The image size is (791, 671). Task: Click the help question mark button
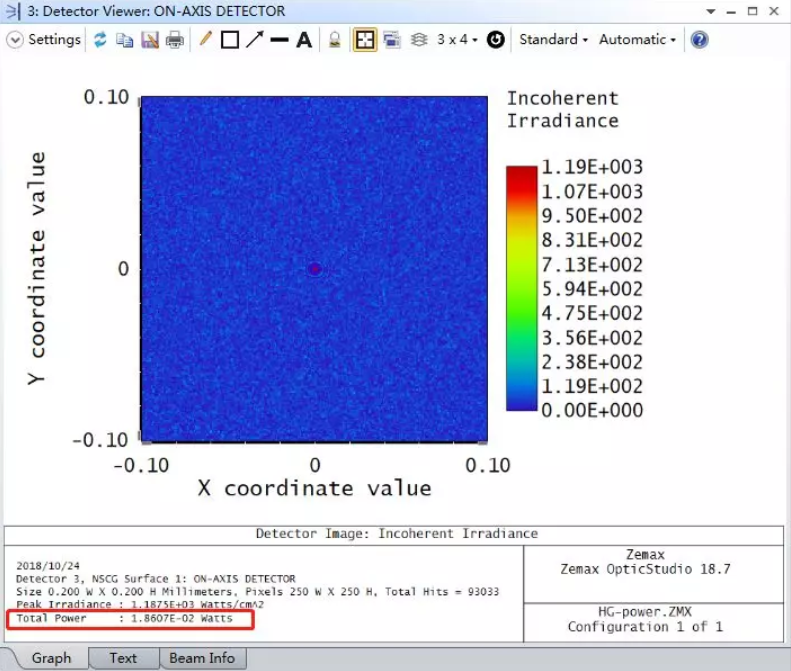(x=700, y=40)
